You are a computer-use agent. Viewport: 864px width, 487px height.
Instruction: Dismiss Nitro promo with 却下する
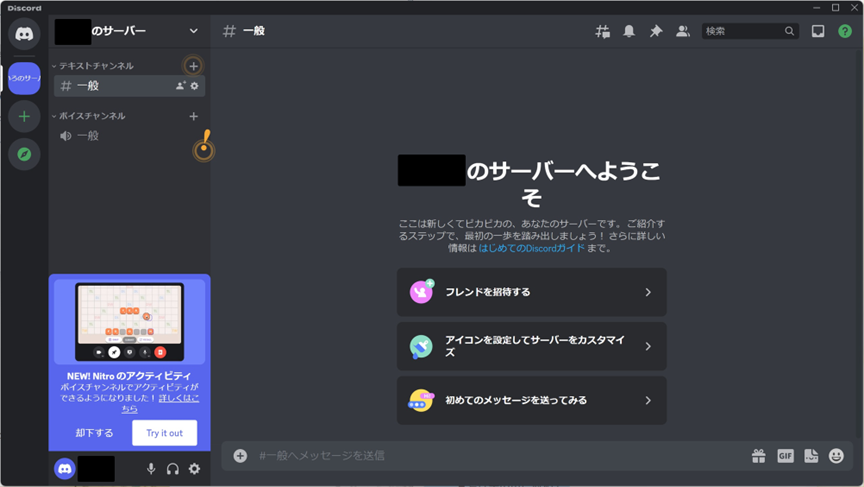pos(94,433)
